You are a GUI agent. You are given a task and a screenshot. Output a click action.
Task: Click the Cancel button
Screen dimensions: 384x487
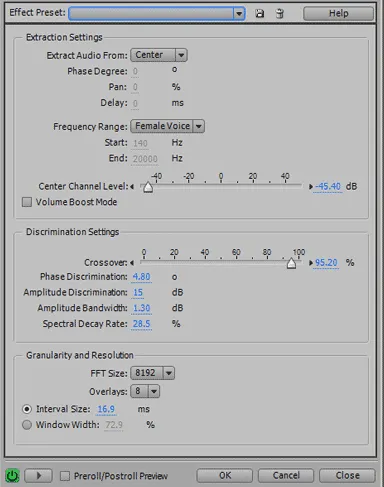tap(286, 475)
